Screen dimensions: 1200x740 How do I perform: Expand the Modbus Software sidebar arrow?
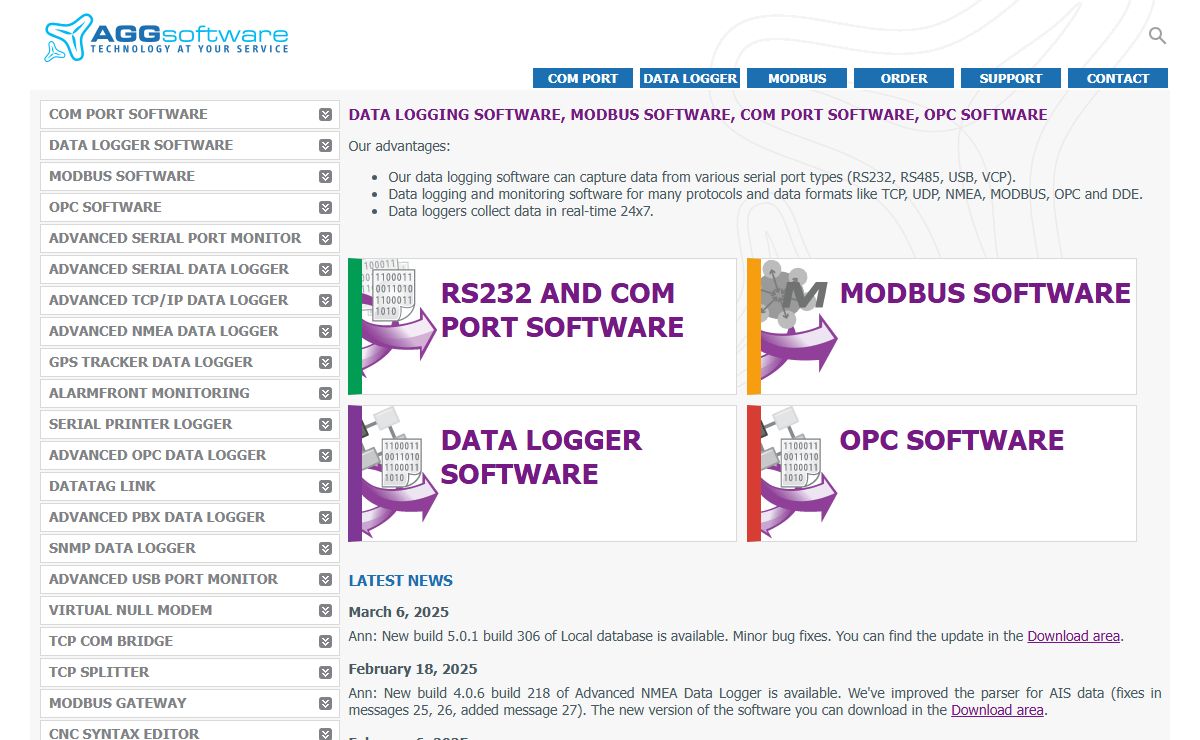pos(325,177)
